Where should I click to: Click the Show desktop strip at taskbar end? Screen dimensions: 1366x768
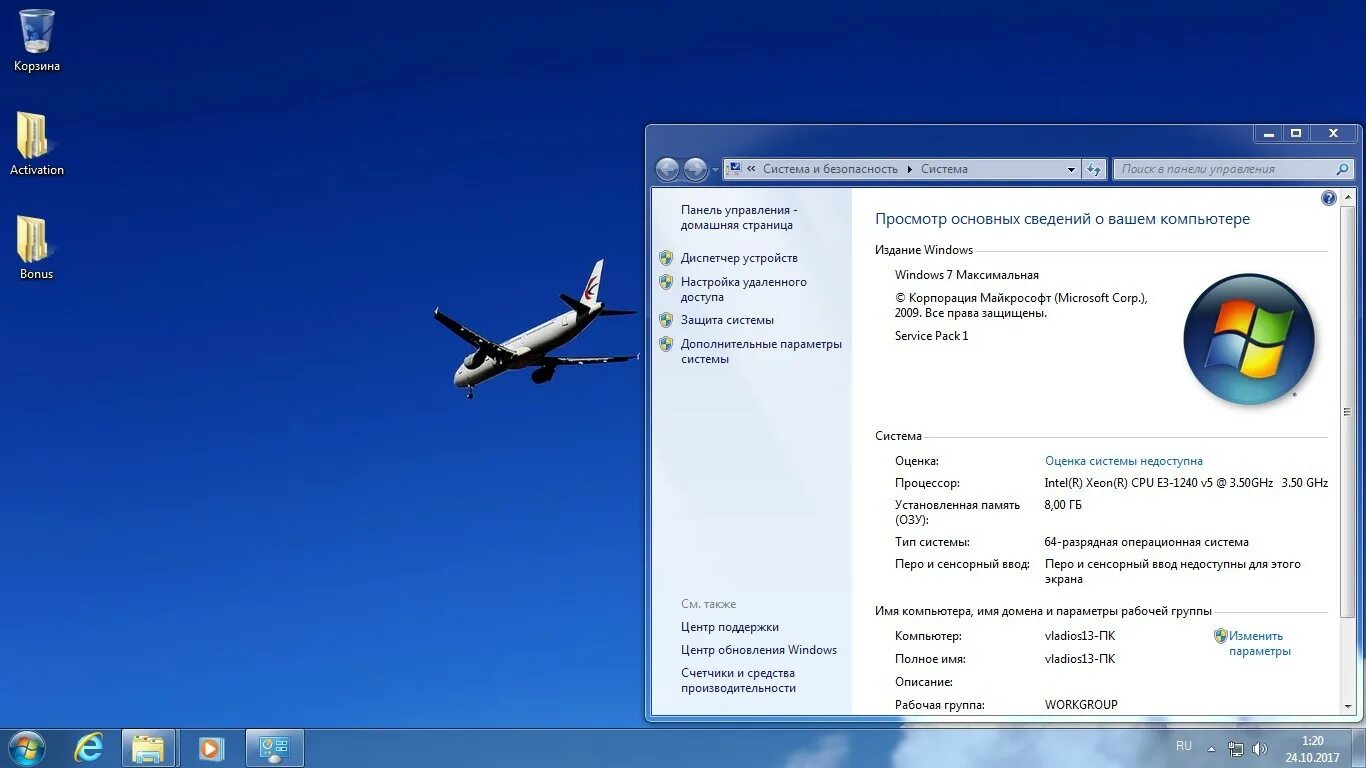click(x=1359, y=748)
